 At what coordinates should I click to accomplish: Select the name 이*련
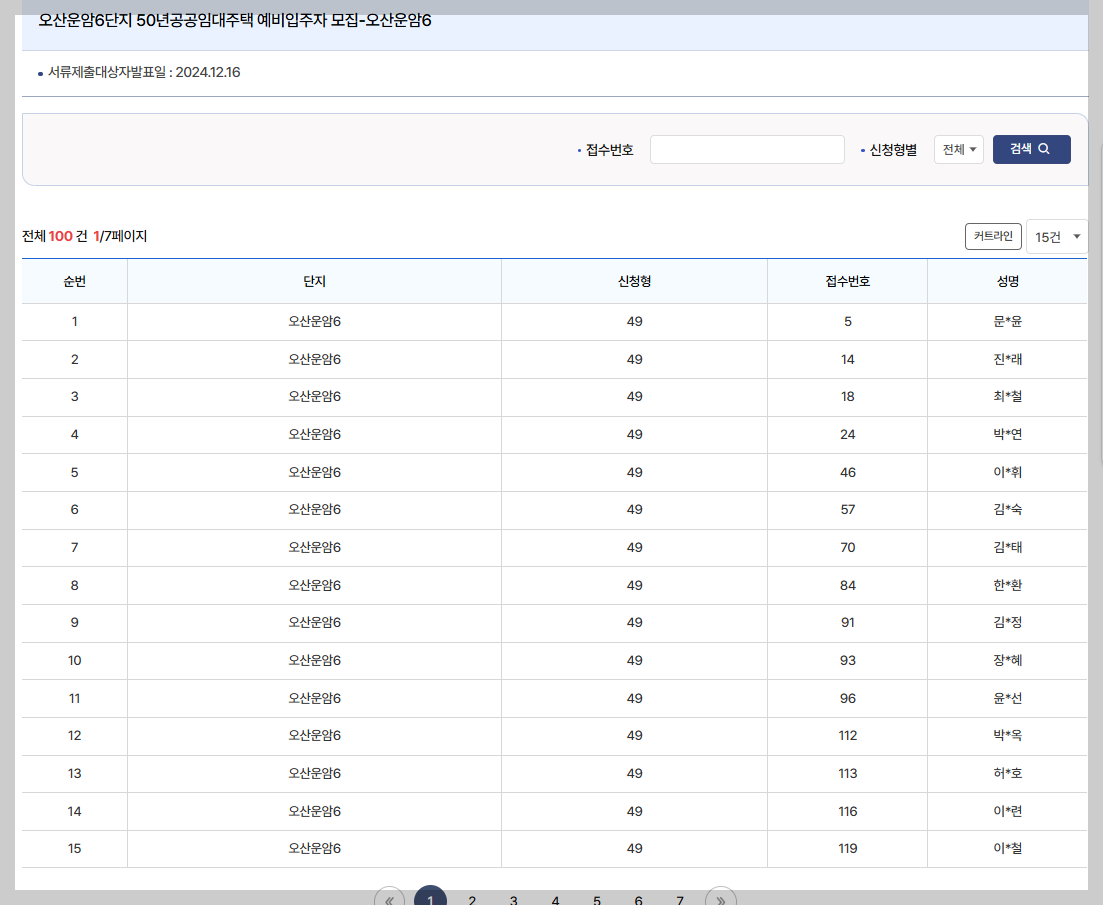(1007, 811)
